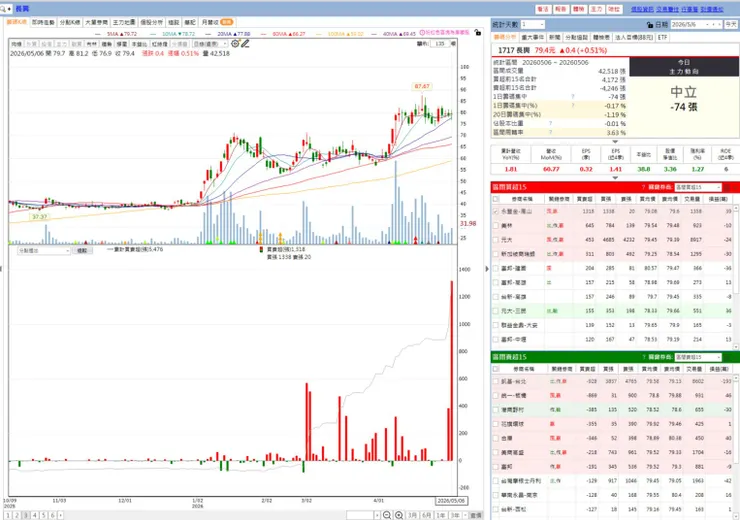Screen dimensions: 740x520
Task: Click the 主力 button in top bar
Action: [x=596, y=9]
